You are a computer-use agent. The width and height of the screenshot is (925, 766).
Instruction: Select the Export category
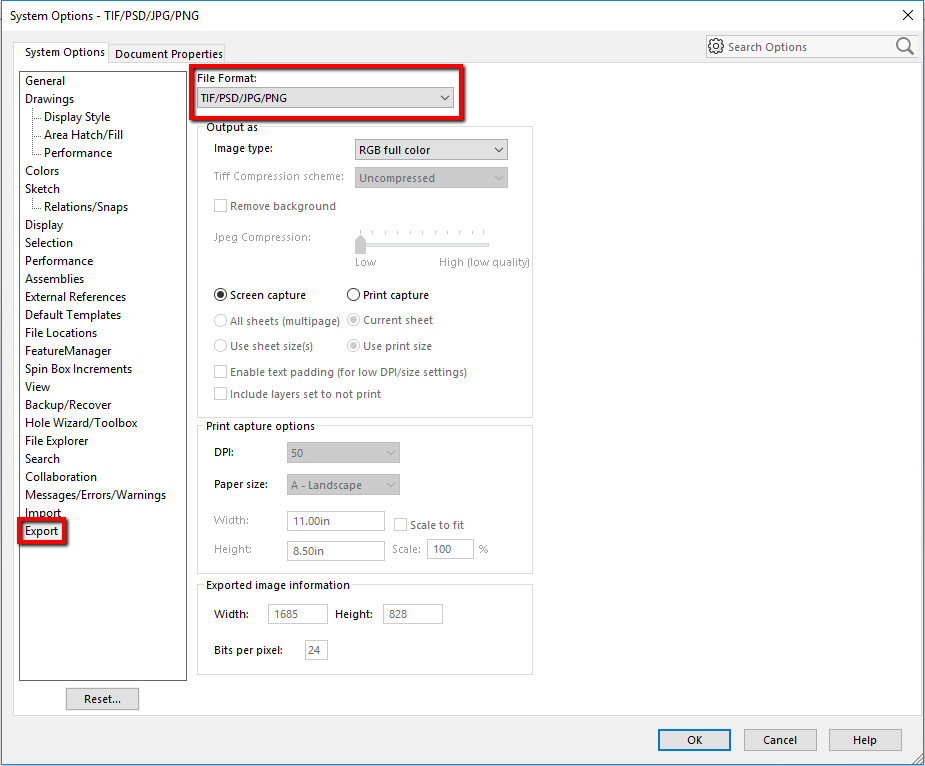(x=41, y=531)
